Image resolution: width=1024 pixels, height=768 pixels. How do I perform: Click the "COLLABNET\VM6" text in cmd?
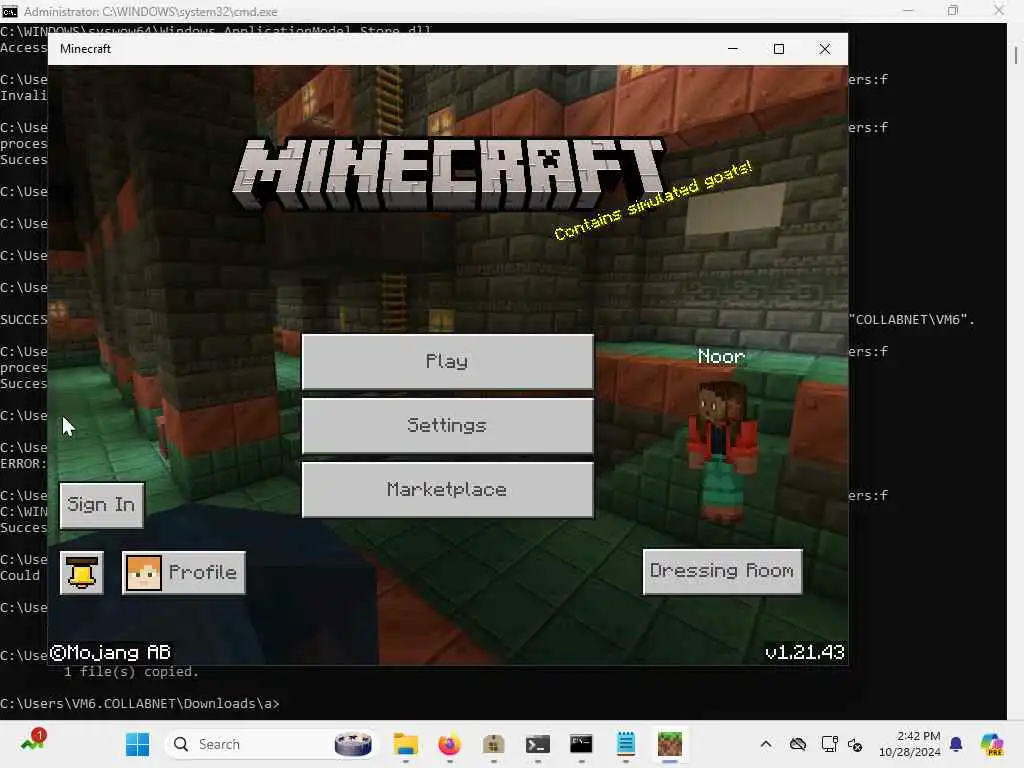[x=910, y=320]
